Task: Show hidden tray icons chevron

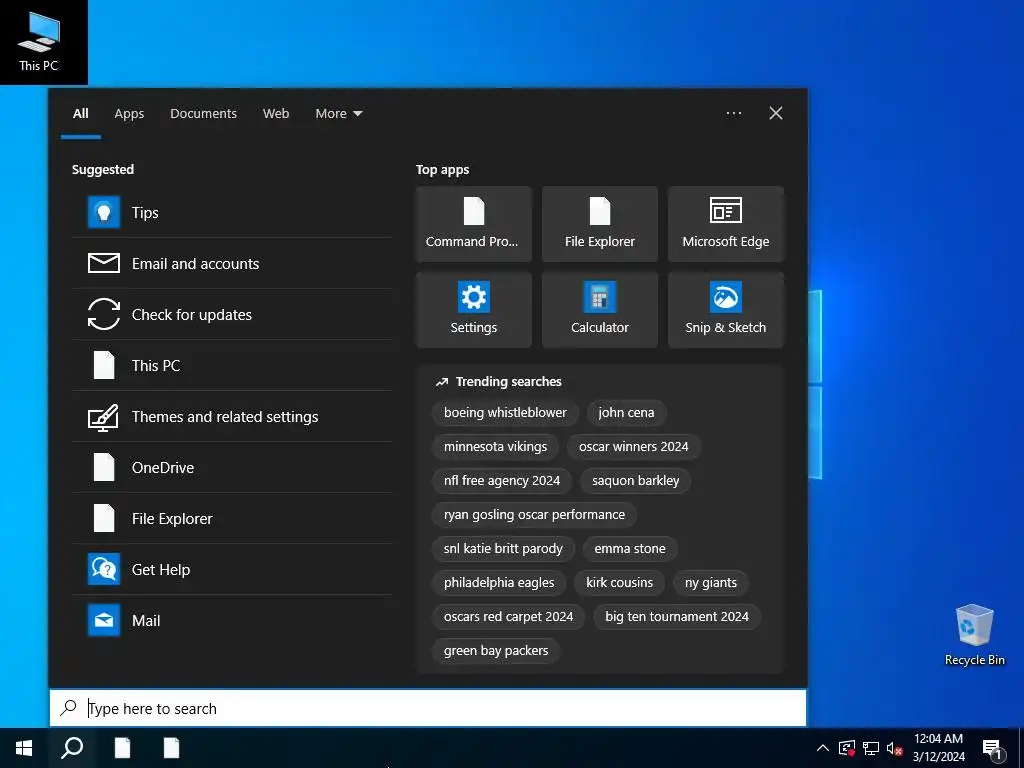Action: pos(823,748)
